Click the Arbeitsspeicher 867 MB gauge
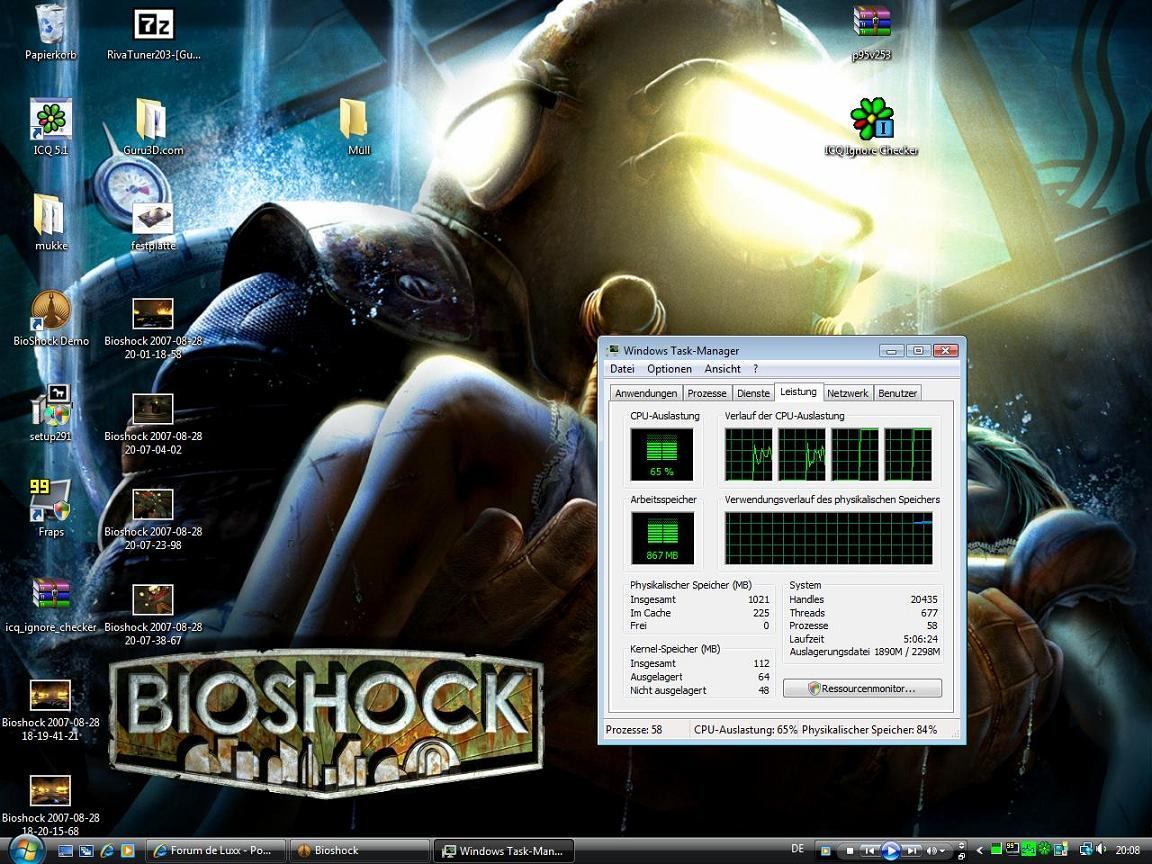Image resolution: width=1152 pixels, height=864 pixels. [x=661, y=539]
